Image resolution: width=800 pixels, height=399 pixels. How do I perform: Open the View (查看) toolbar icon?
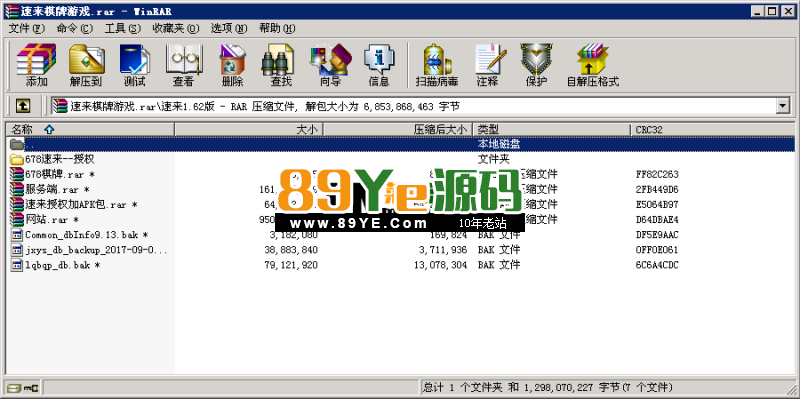pos(183,65)
